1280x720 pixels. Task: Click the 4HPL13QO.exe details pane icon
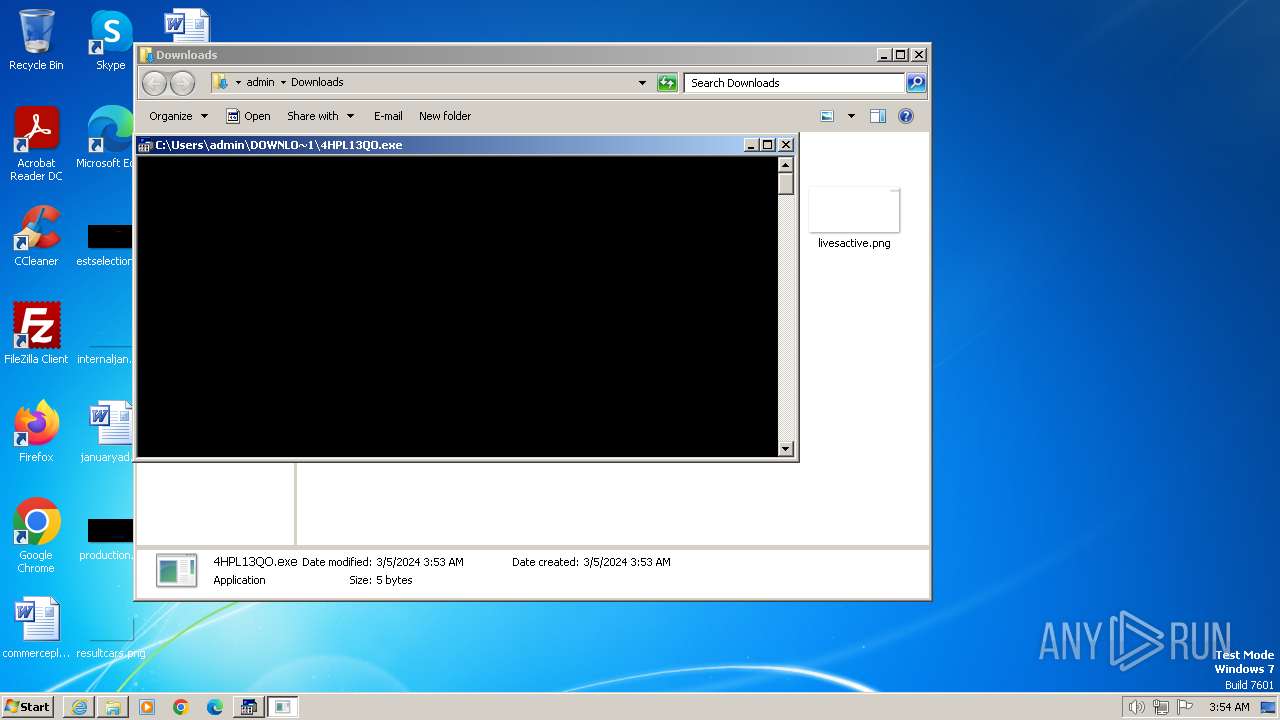177,571
